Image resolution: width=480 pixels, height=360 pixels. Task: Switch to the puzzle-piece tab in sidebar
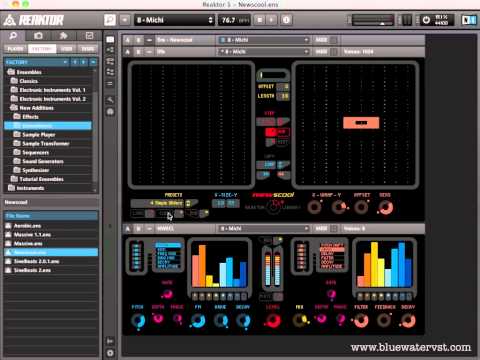coord(63,35)
